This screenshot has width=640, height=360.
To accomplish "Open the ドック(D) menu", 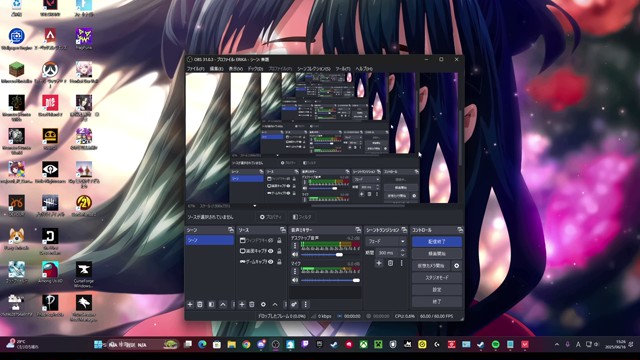I will [255, 69].
